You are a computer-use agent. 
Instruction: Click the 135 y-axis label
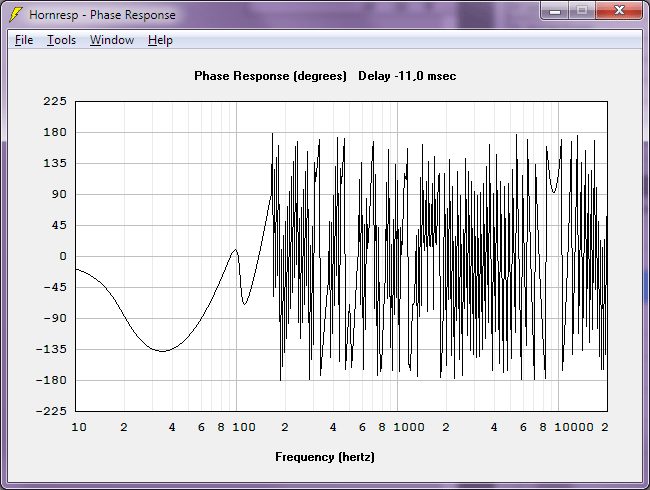click(x=55, y=163)
